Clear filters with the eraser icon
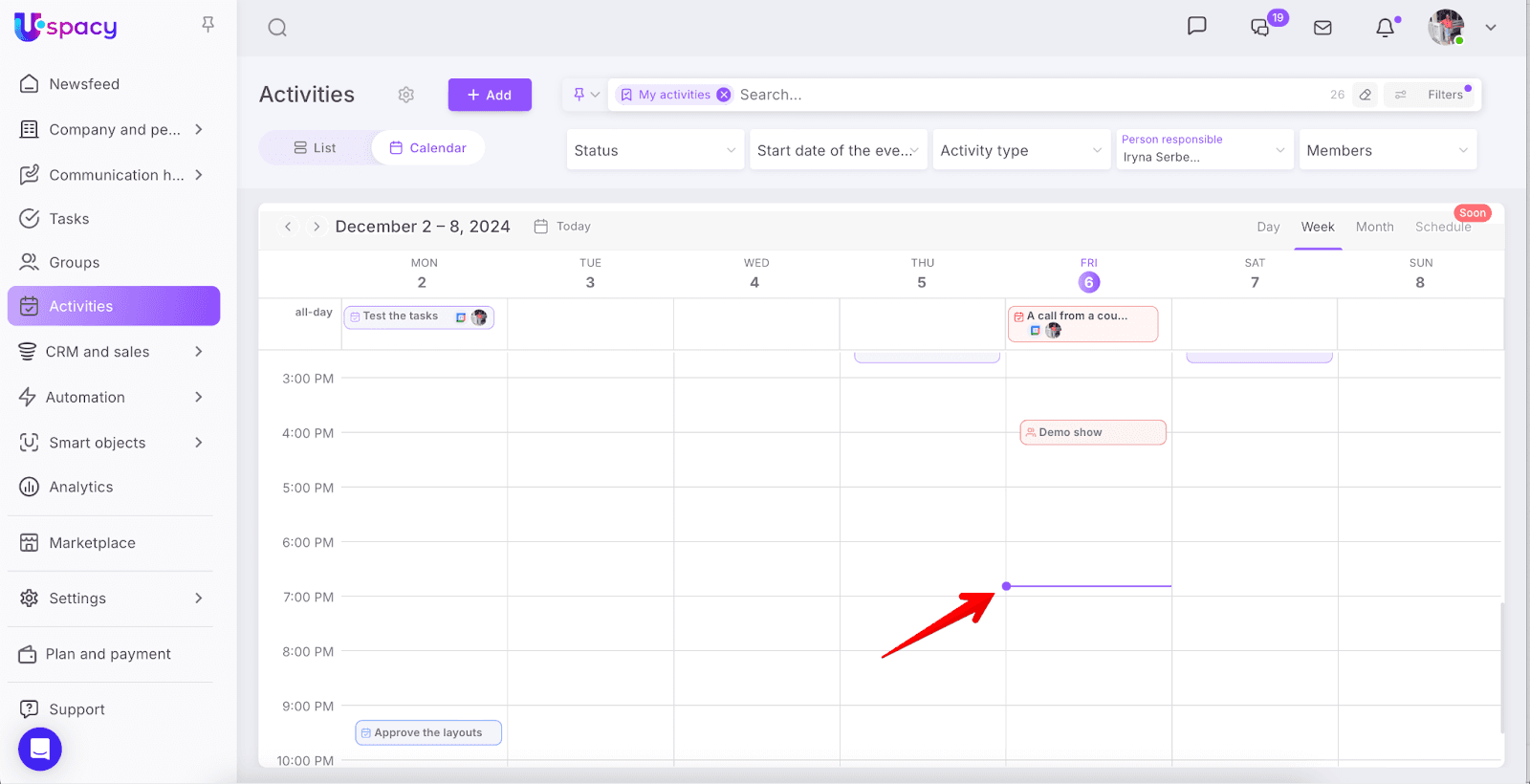1530x784 pixels. tap(1366, 95)
